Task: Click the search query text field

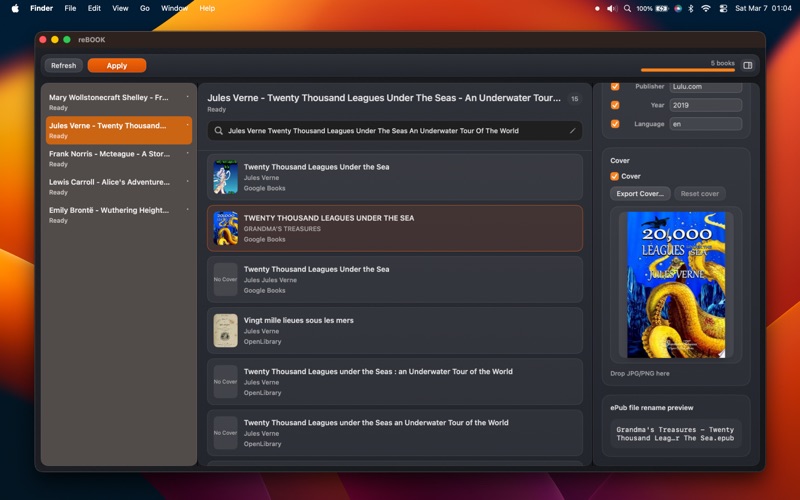Action: (x=395, y=131)
